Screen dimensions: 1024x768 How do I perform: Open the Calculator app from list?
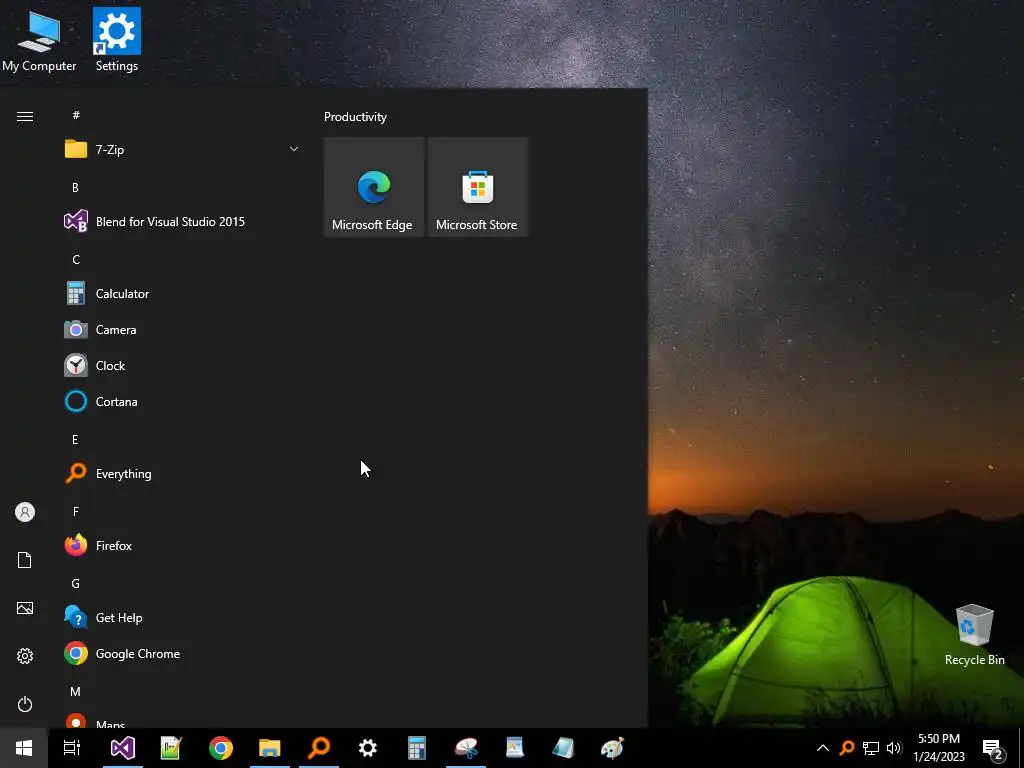[183, 294]
